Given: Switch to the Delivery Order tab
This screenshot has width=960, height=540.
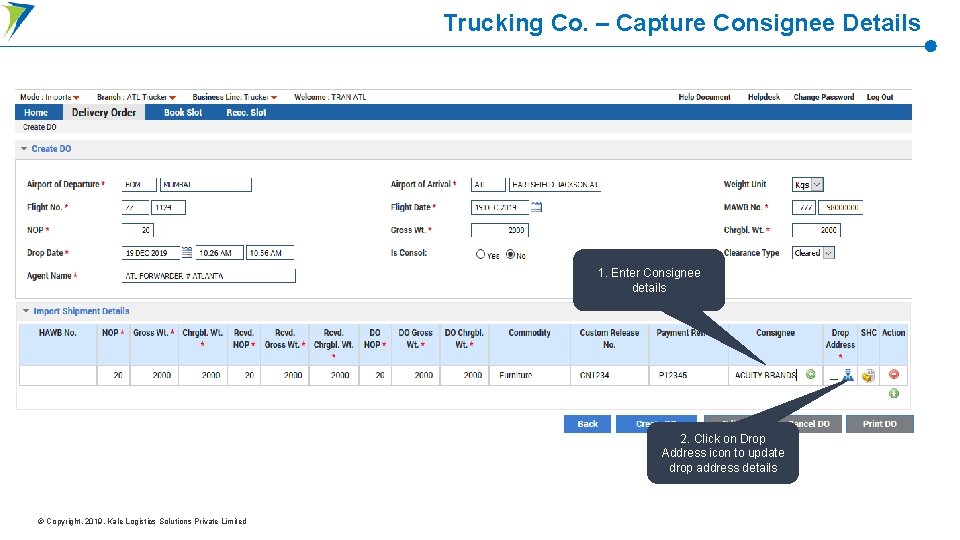Looking at the screenshot, I should click(x=105, y=114).
